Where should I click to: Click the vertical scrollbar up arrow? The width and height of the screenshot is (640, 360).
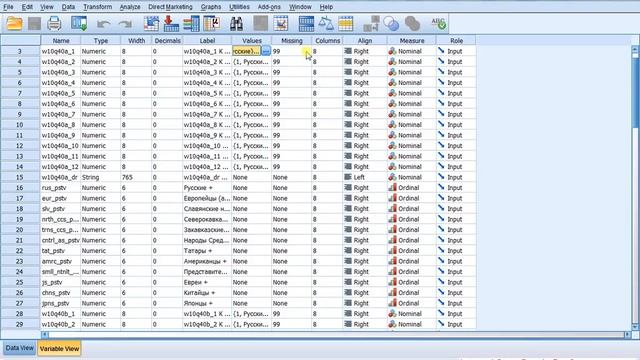tap(635, 49)
